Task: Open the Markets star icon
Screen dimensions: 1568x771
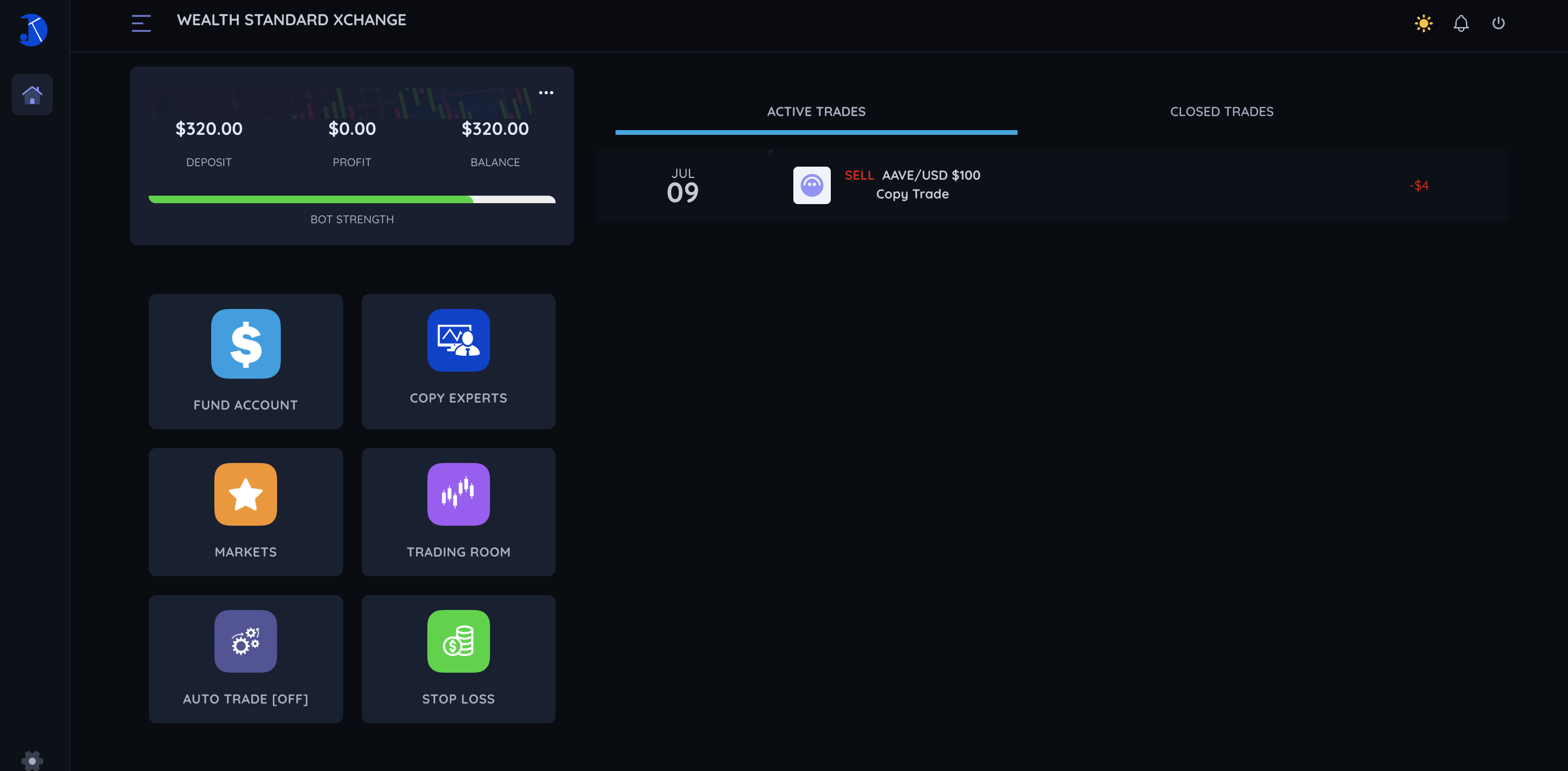Action: point(245,494)
